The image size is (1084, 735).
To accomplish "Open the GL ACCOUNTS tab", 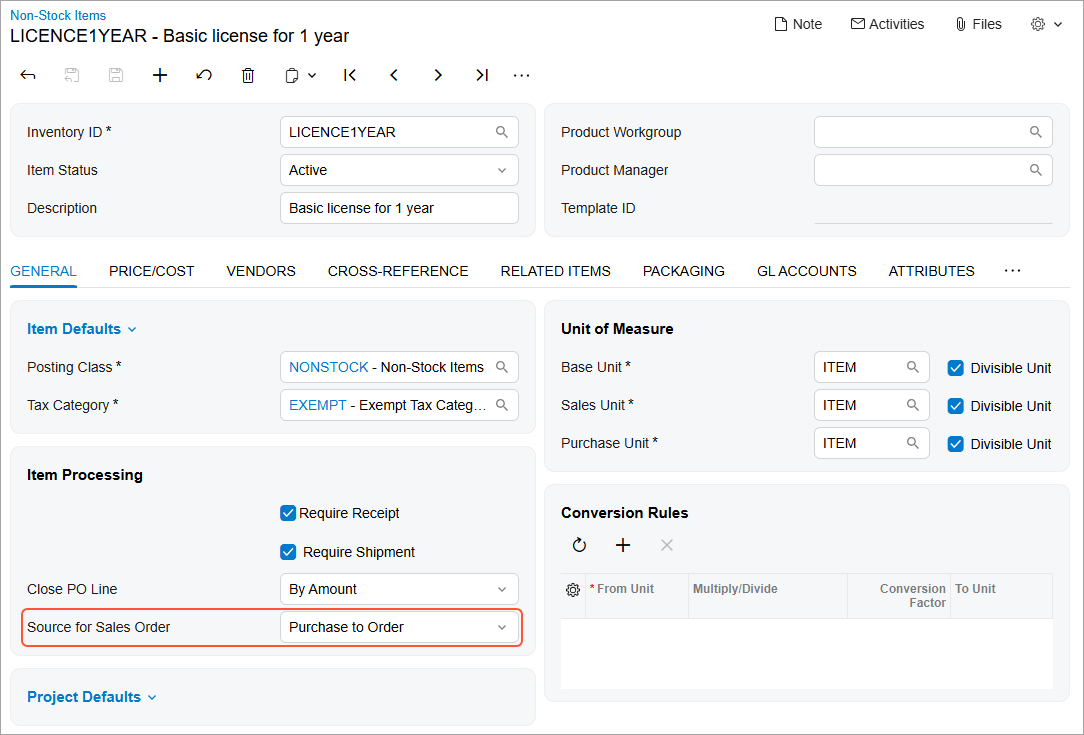I will pyautogui.click(x=806, y=271).
